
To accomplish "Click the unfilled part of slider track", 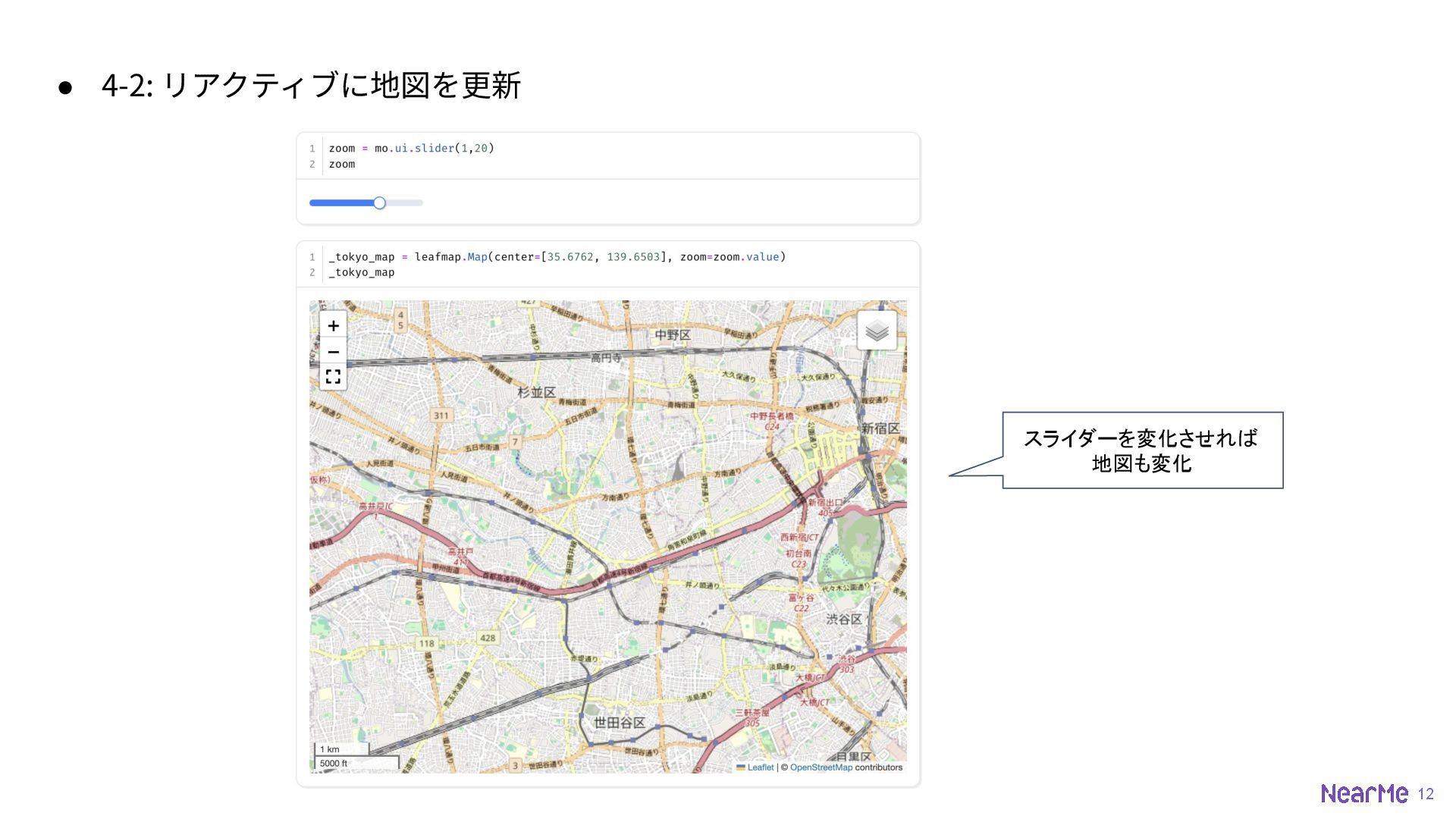I will 405,202.
